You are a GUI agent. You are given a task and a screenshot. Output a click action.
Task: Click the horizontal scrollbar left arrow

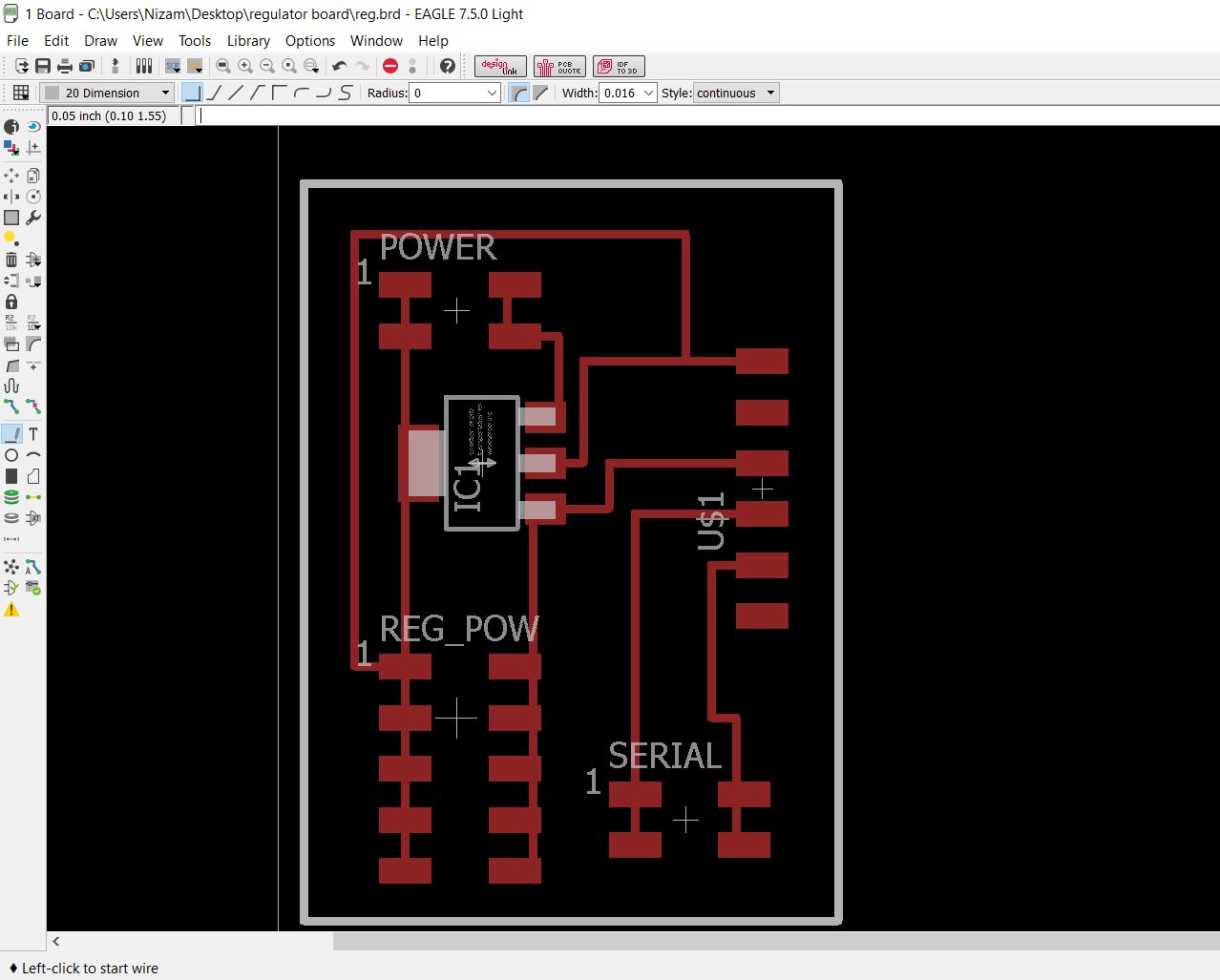(56, 941)
